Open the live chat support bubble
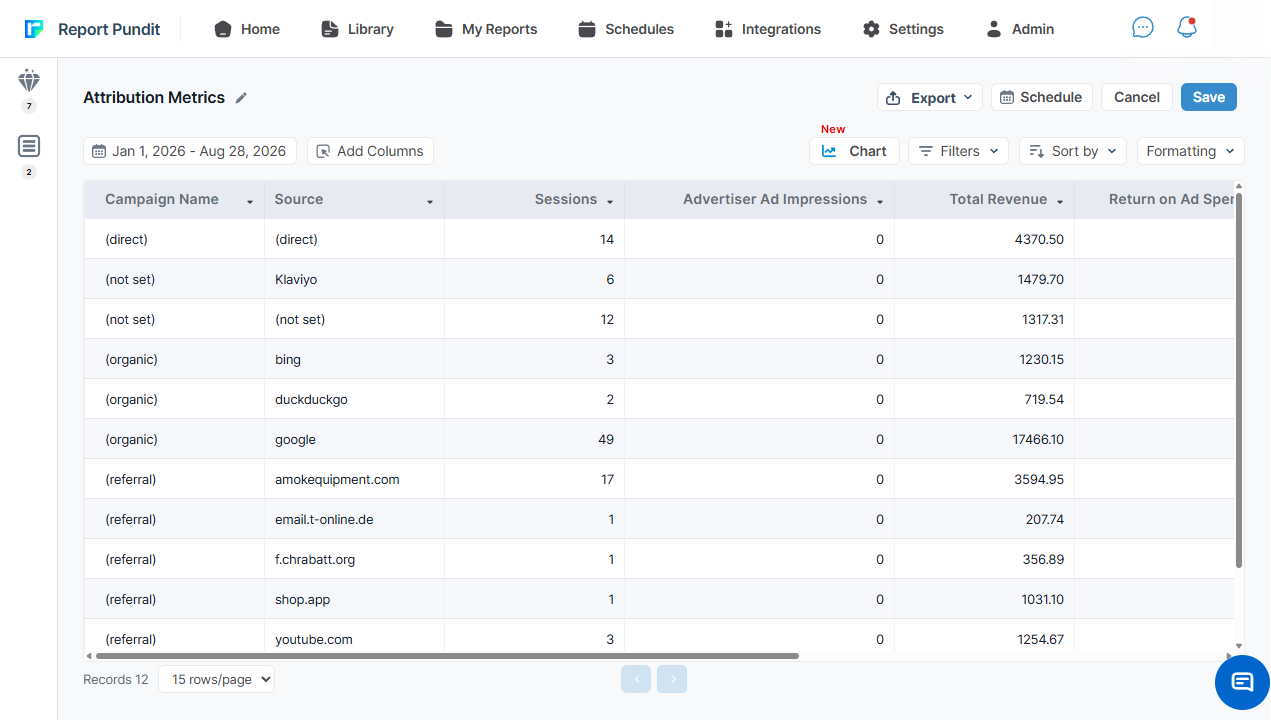The width and height of the screenshot is (1271, 720). click(x=1242, y=682)
